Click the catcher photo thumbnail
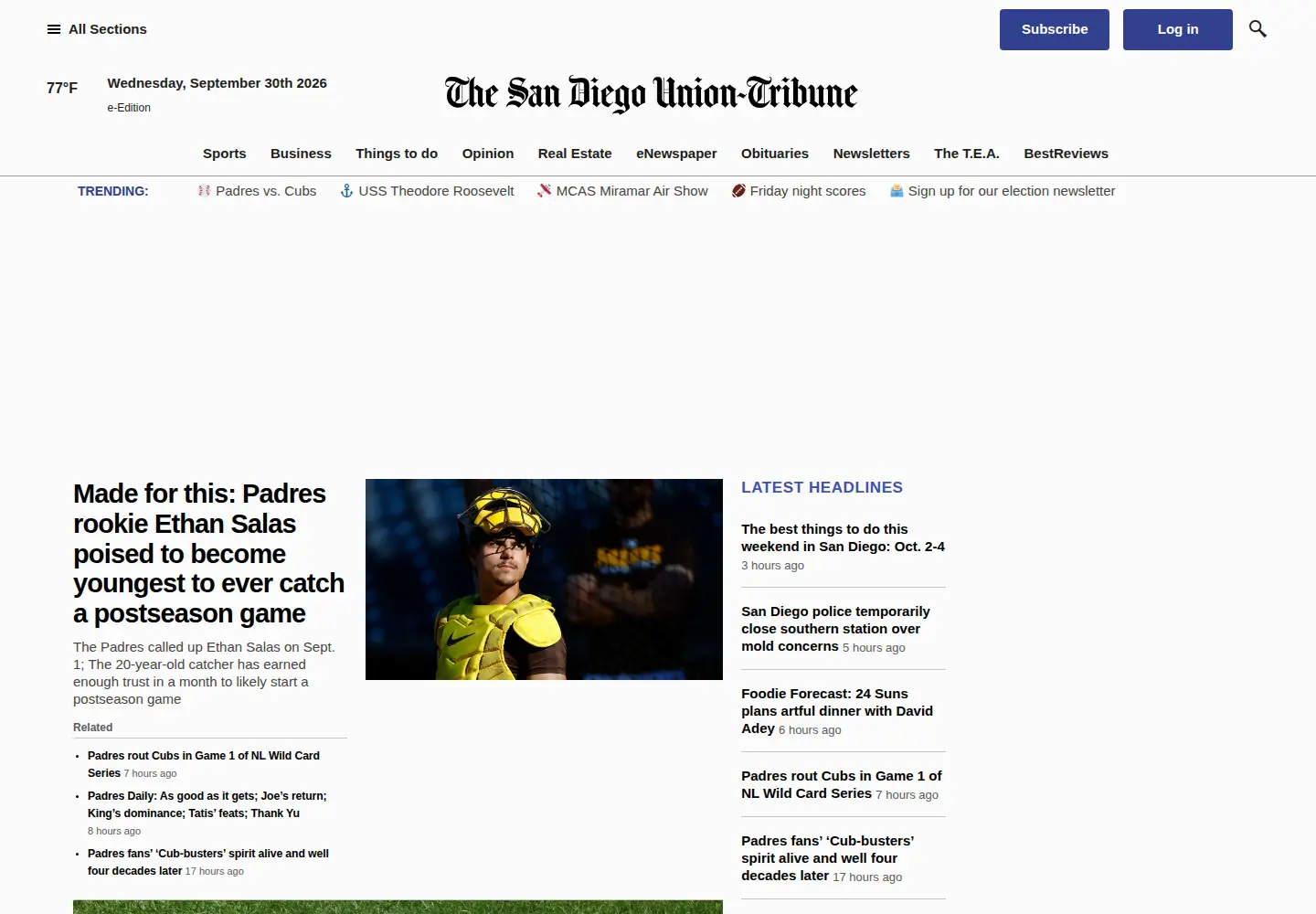Screen dimensions: 1316x914 544,579
